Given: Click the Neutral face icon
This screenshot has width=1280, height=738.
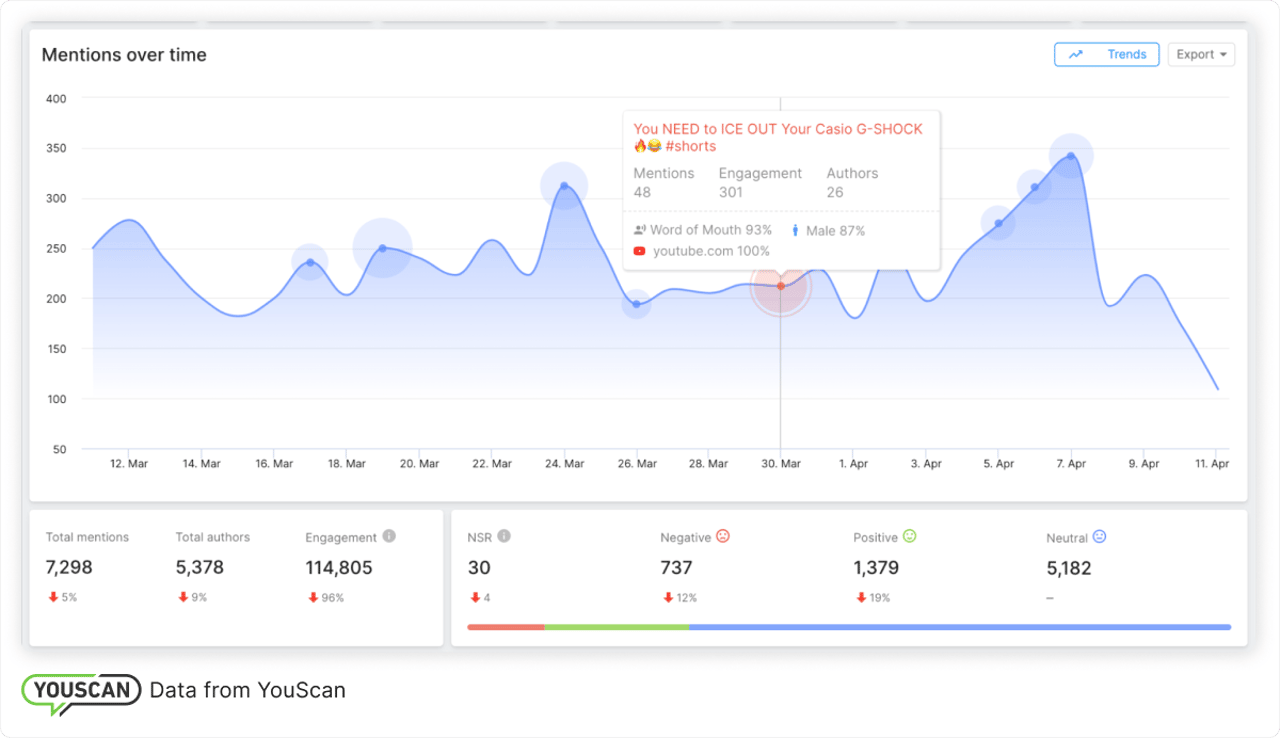Looking at the screenshot, I should (1099, 537).
